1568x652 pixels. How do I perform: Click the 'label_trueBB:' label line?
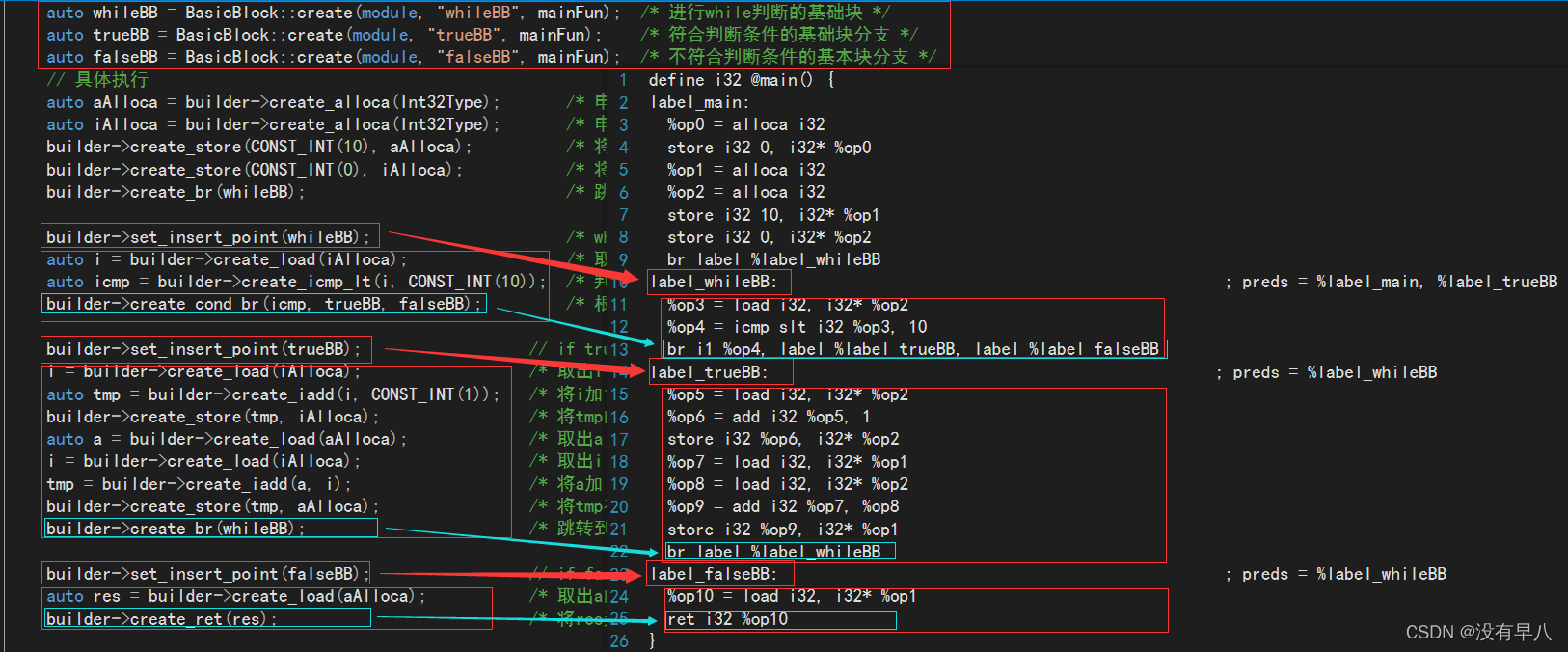[709, 372]
